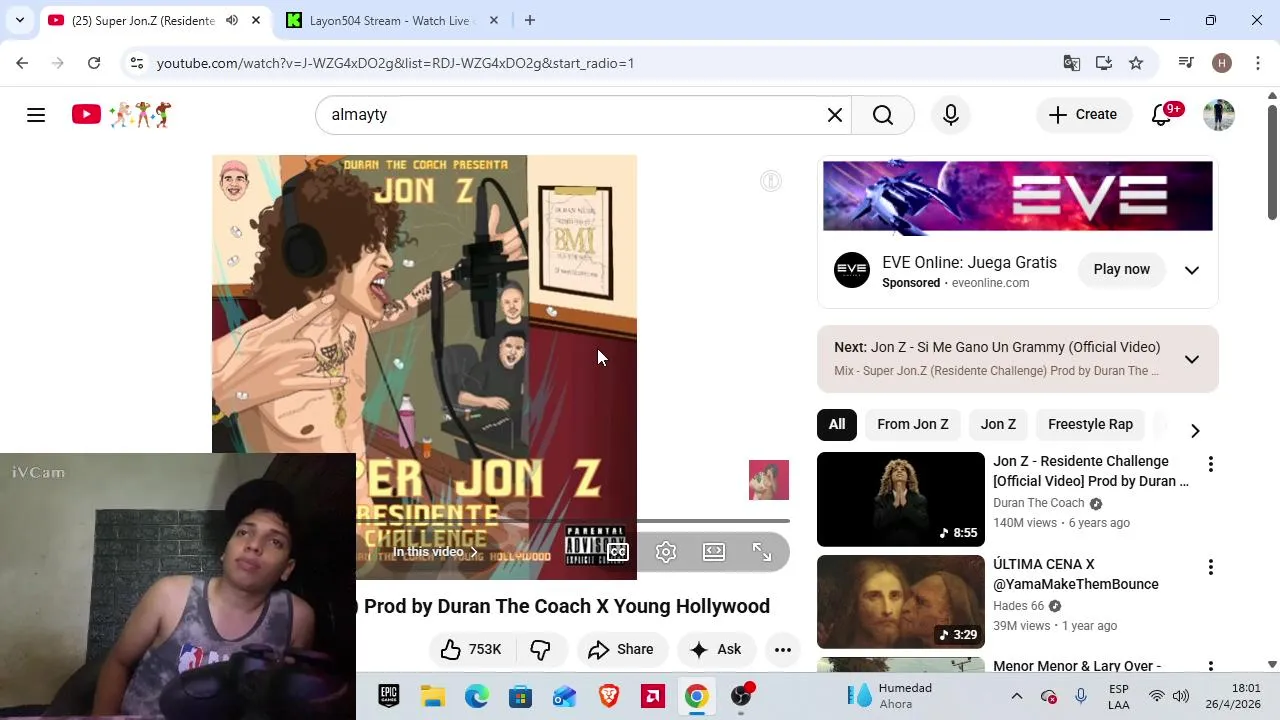The width and height of the screenshot is (1280, 720).
Task: Visit the Duran The Coach channel
Action: pyautogui.click(x=1039, y=503)
